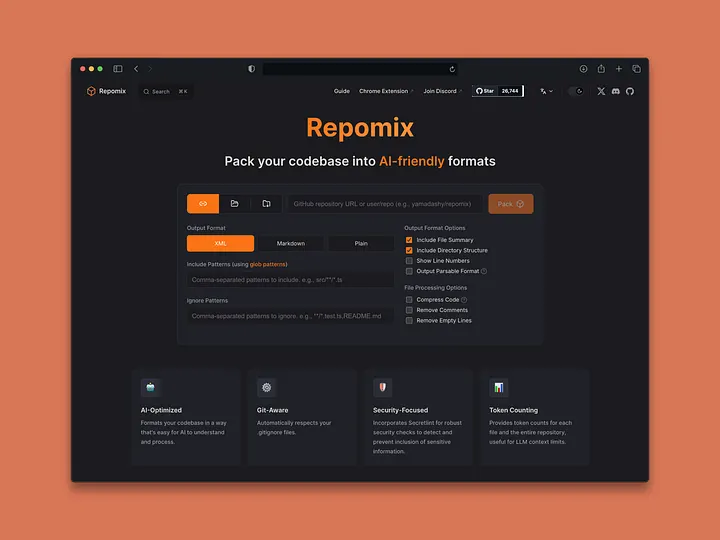Open a new tab with plus icon
This screenshot has height=540, width=720.
(619, 69)
